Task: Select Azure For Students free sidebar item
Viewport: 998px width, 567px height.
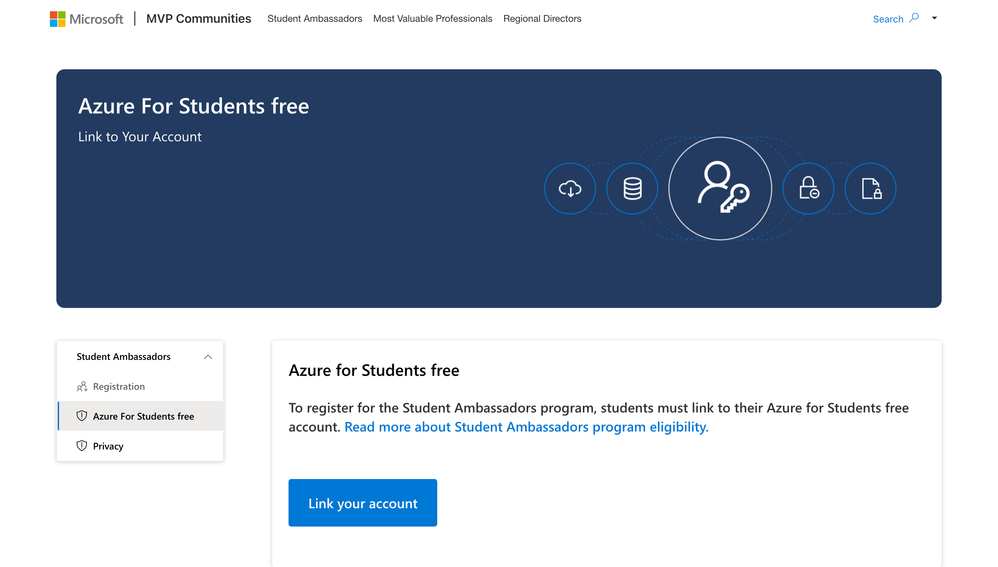Action: point(143,416)
